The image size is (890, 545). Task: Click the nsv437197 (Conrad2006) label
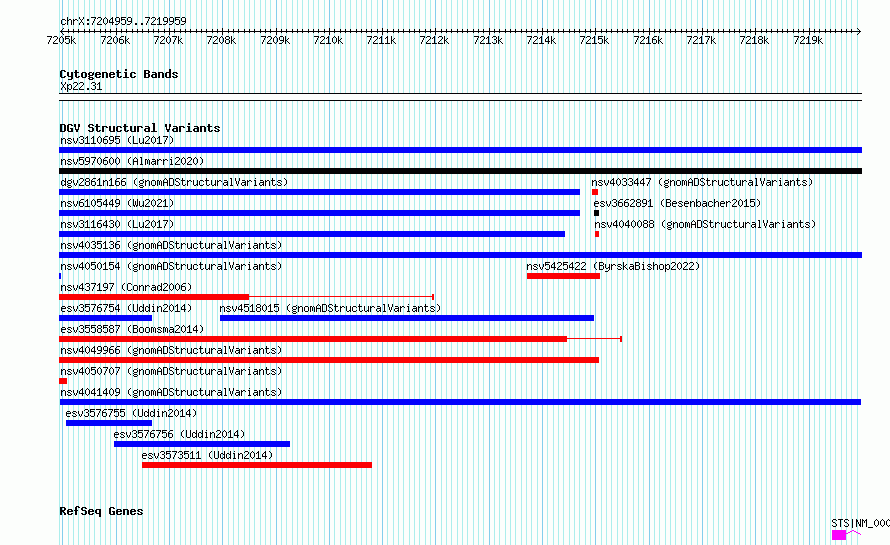(x=126, y=287)
